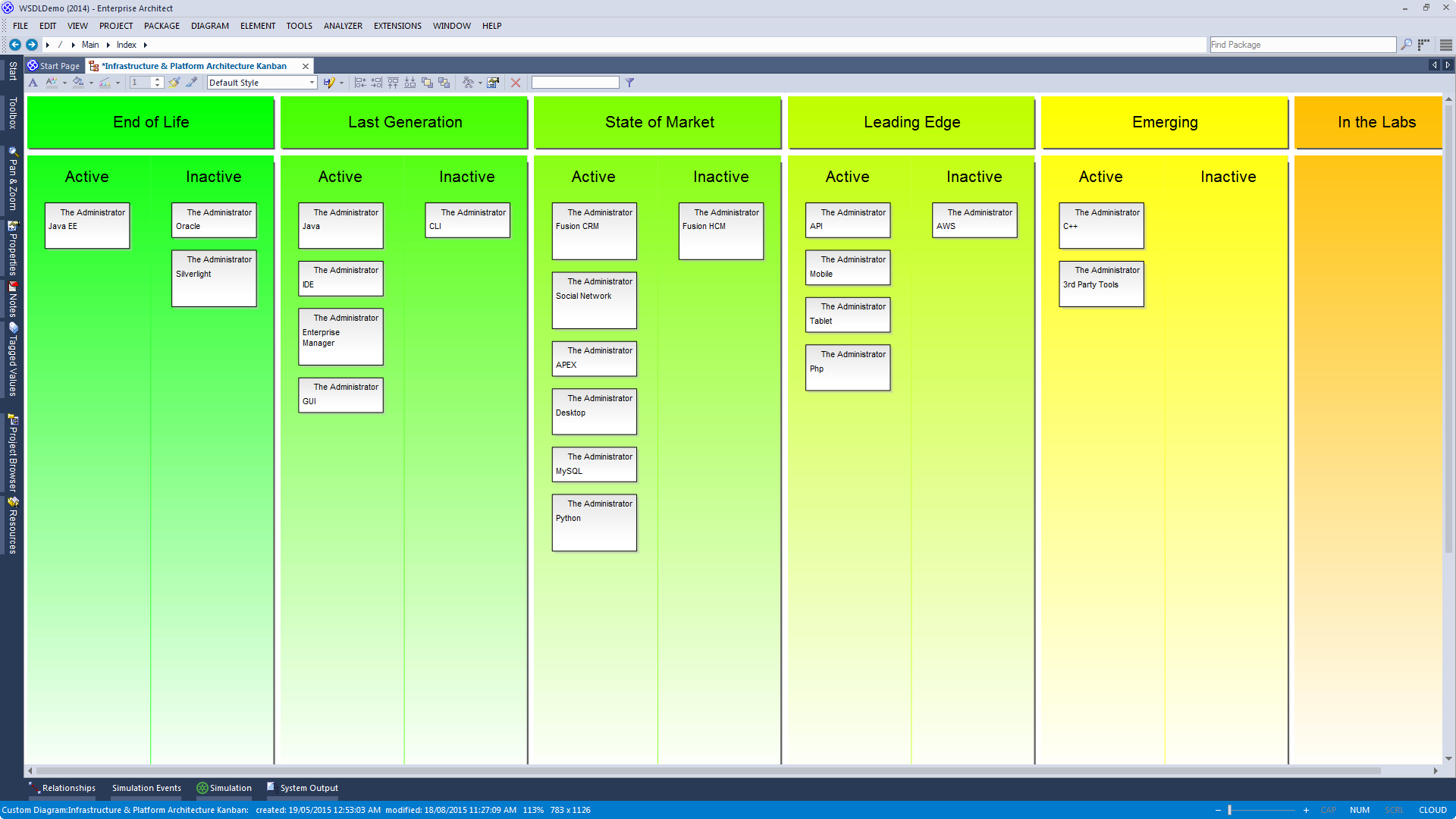This screenshot has width=1456, height=819.
Task: Open the PACKAGE menu
Action: (x=162, y=26)
